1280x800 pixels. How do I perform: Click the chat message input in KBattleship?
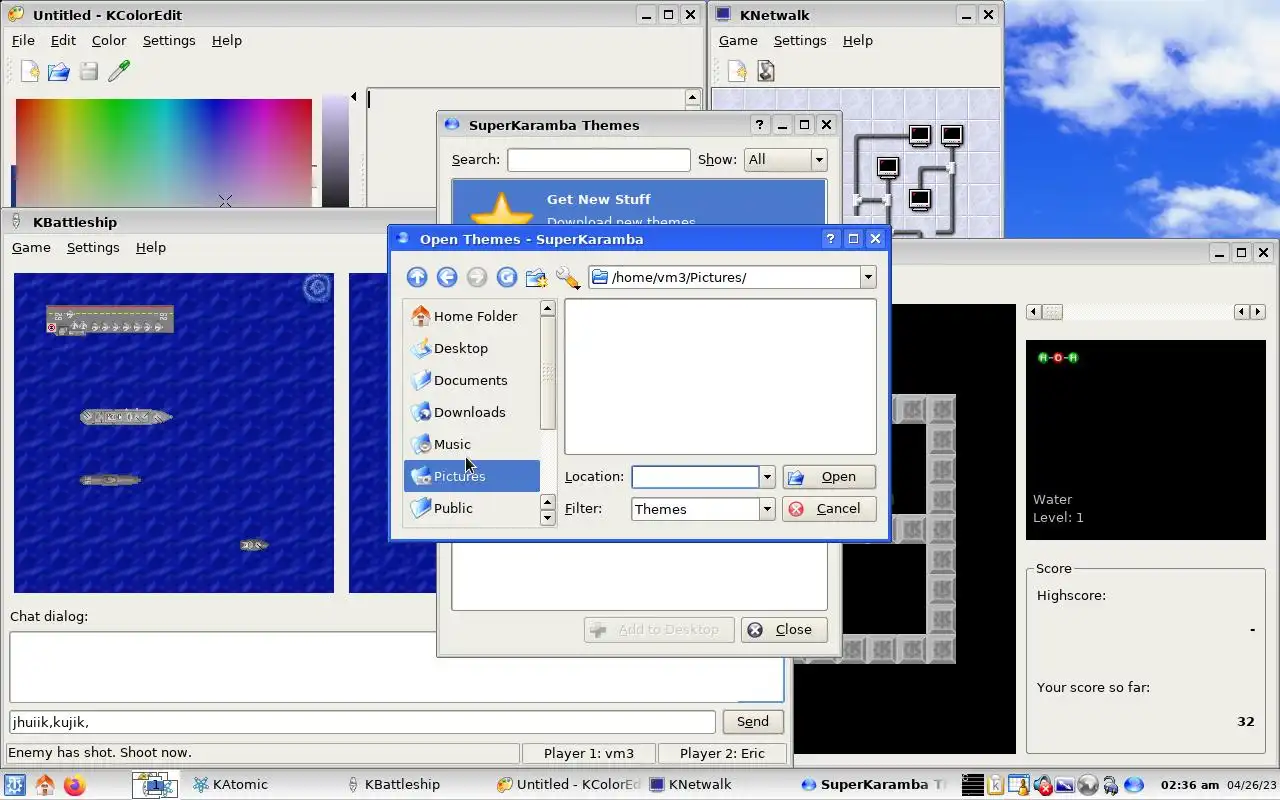(363, 722)
